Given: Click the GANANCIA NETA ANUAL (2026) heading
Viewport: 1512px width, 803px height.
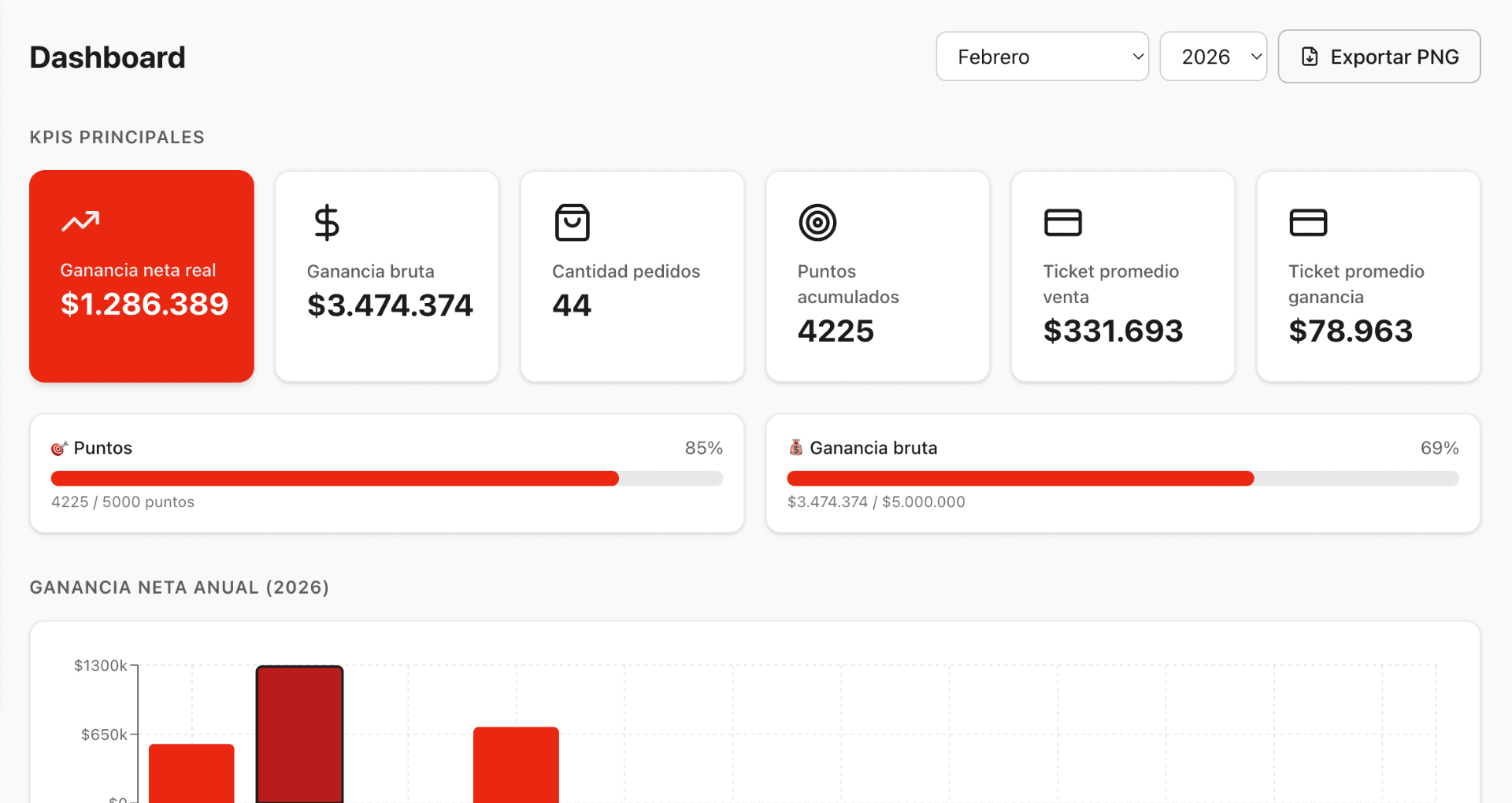Looking at the screenshot, I should point(180,587).
